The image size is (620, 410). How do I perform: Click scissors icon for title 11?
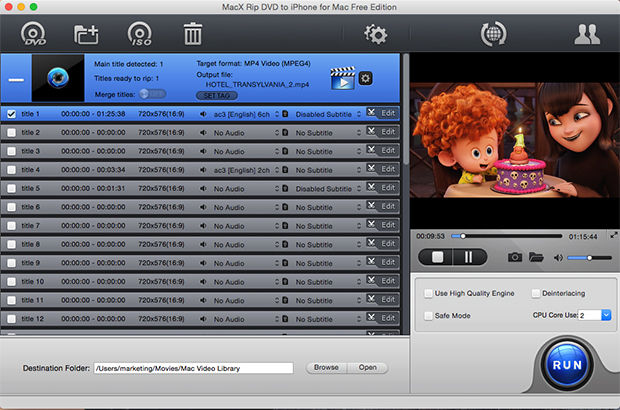click(371, 299)
